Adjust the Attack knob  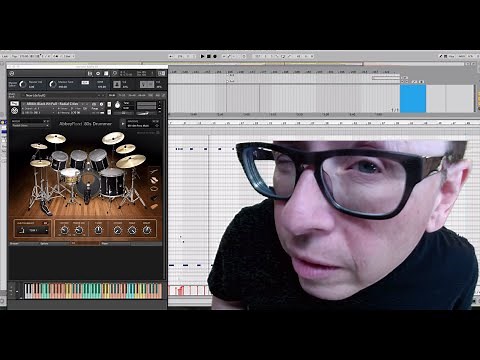pyautogui.click(x=117, y=230)
